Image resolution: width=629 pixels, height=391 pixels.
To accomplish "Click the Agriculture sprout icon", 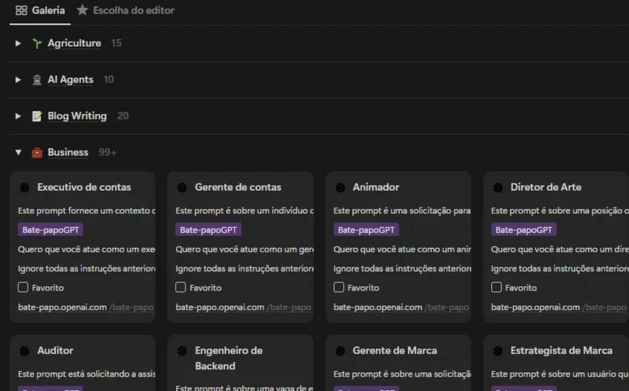I will click(37, 43).
